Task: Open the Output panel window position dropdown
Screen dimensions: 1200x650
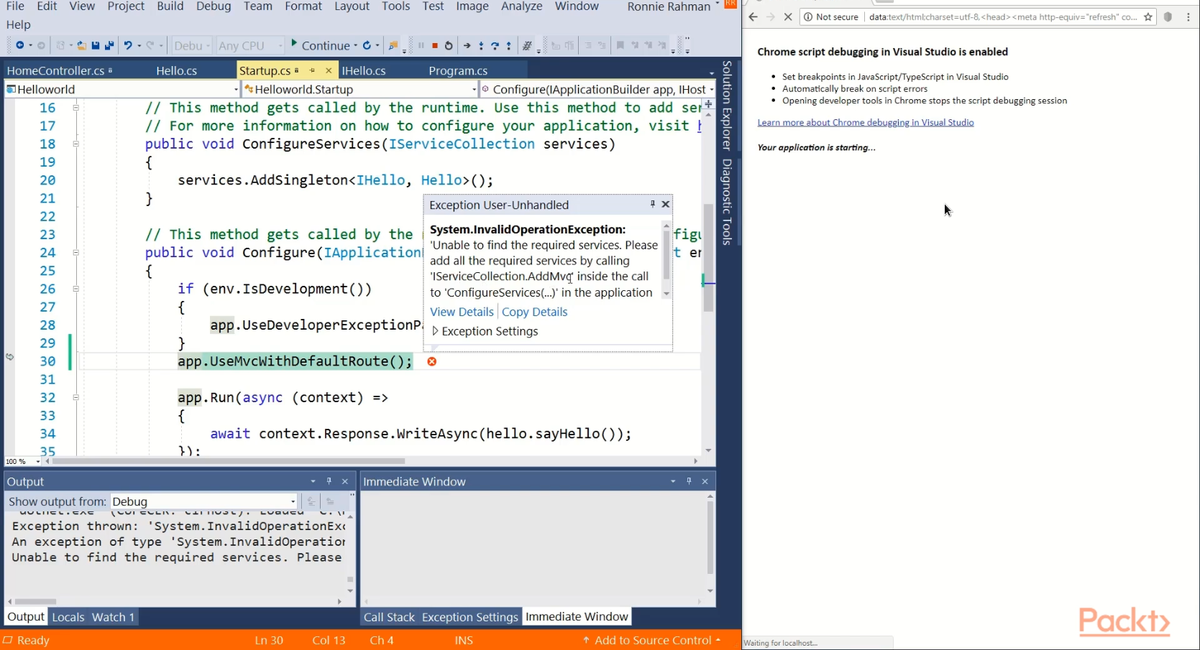Action: pos(313,481)
